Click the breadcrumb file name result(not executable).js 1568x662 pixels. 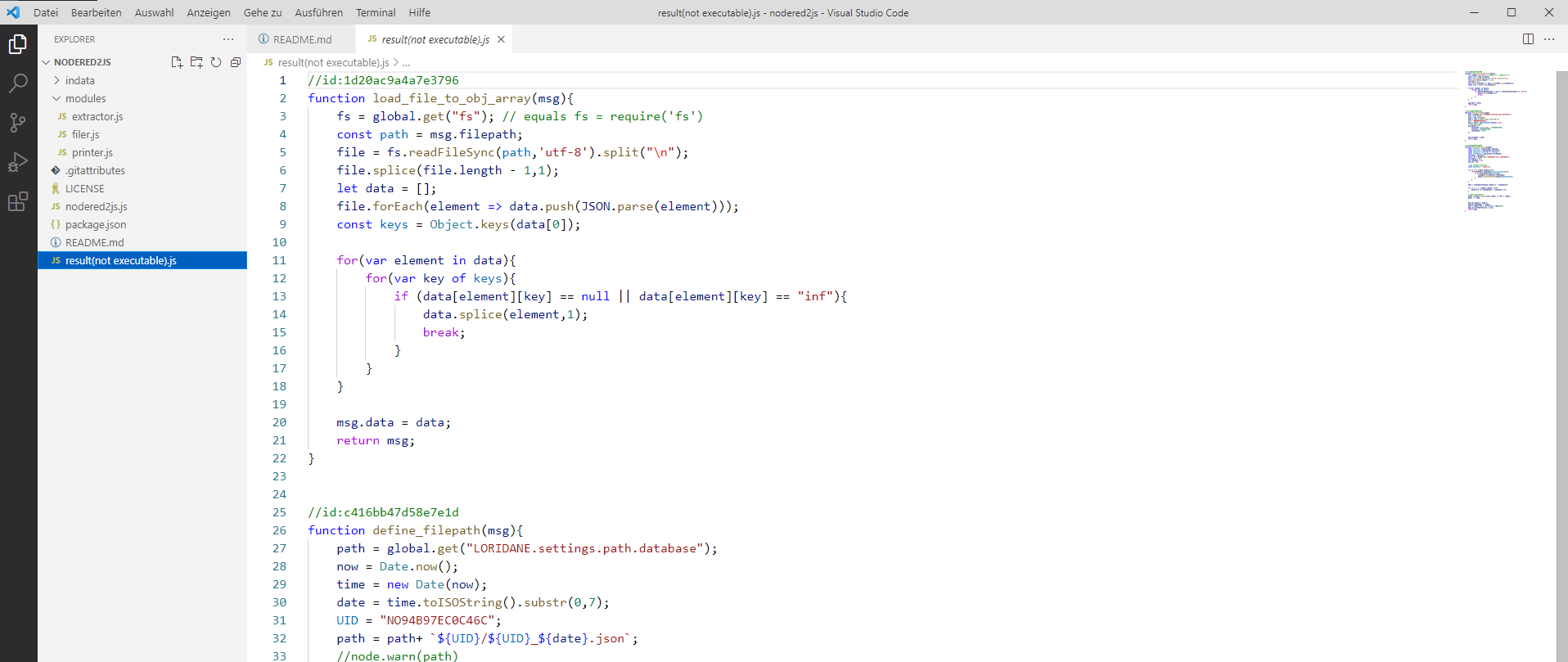click(333, 62)
